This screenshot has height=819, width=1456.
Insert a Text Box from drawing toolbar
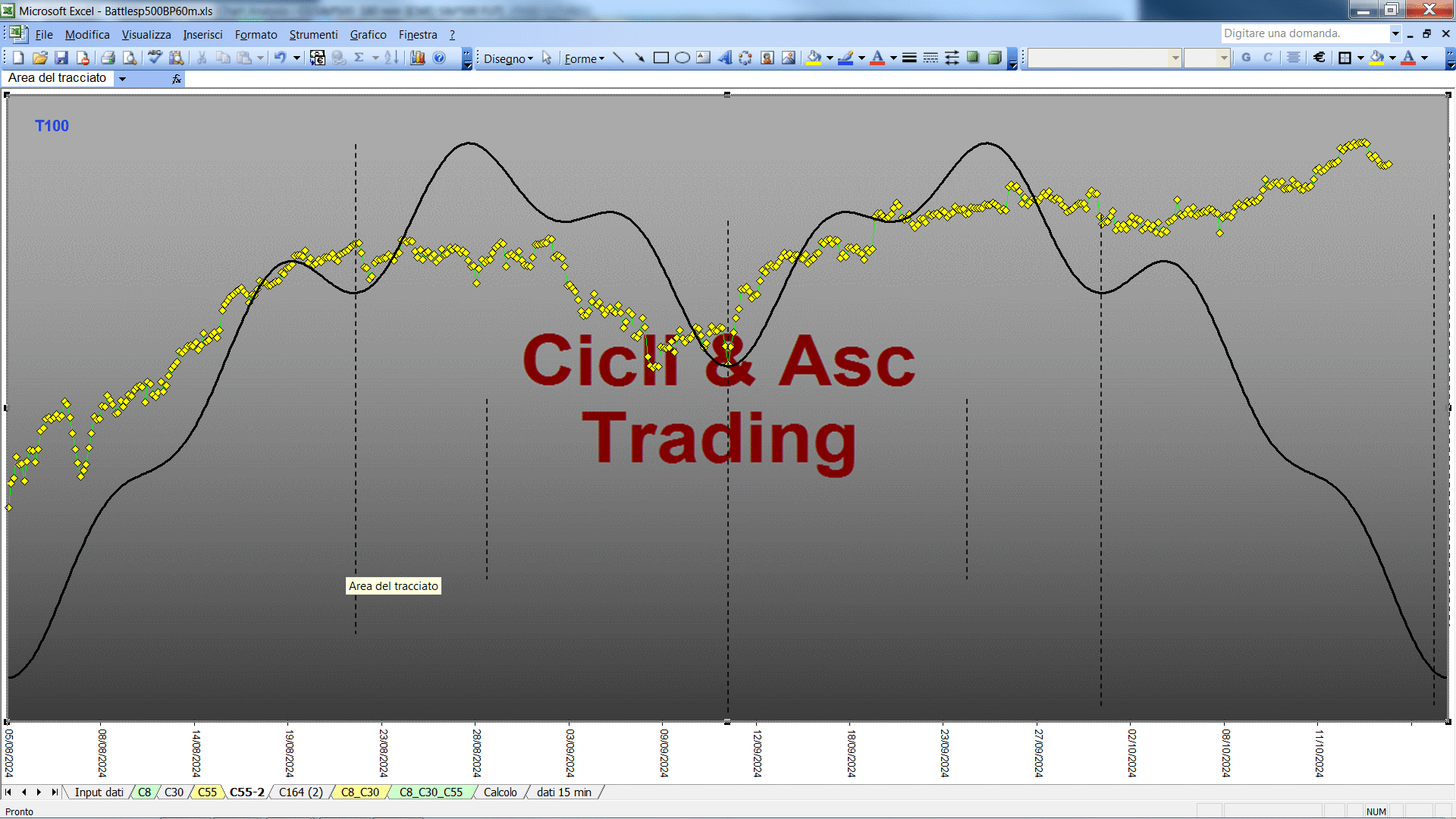(704, 58)
